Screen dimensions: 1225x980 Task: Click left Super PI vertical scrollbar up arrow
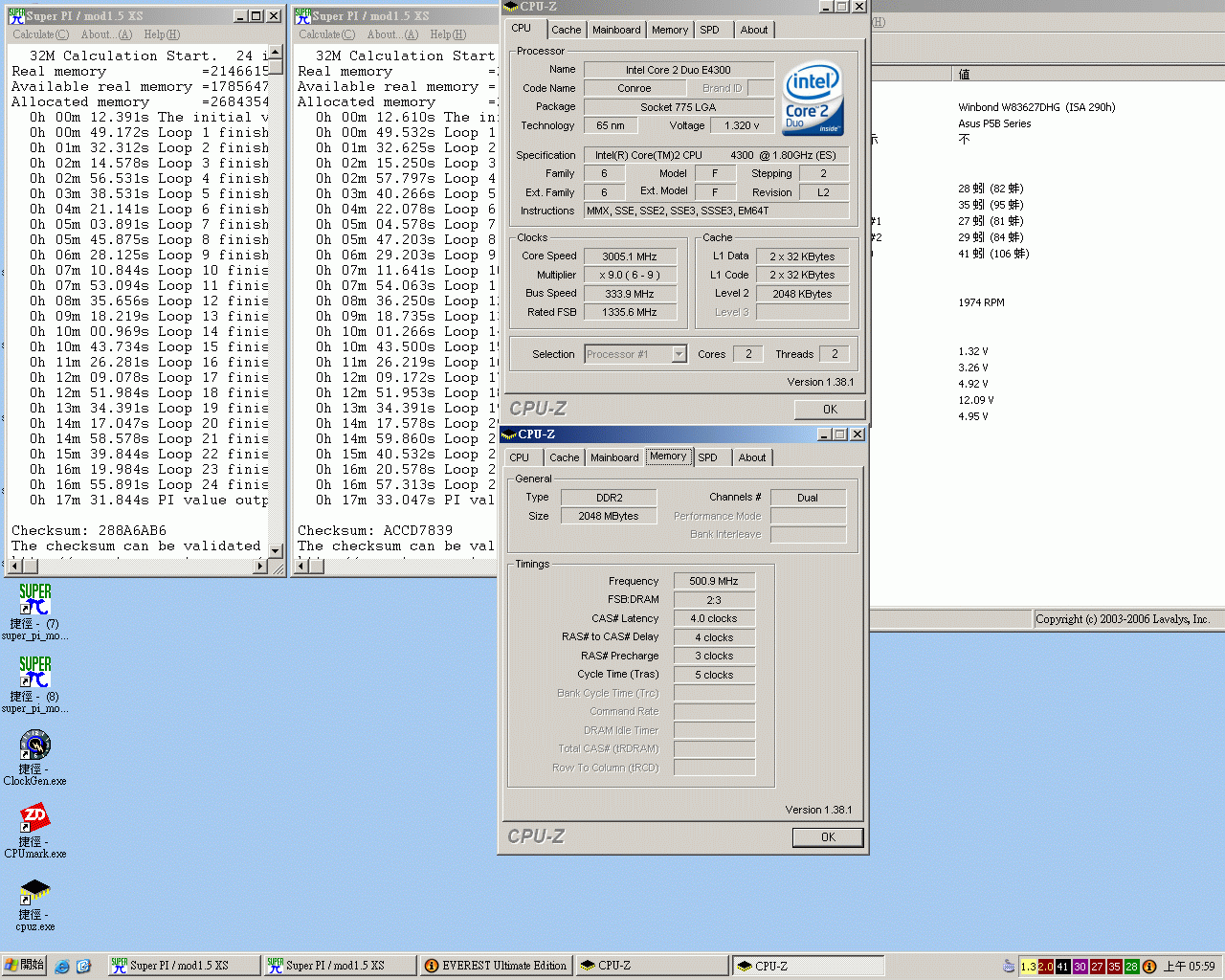(x=276, y=54)
